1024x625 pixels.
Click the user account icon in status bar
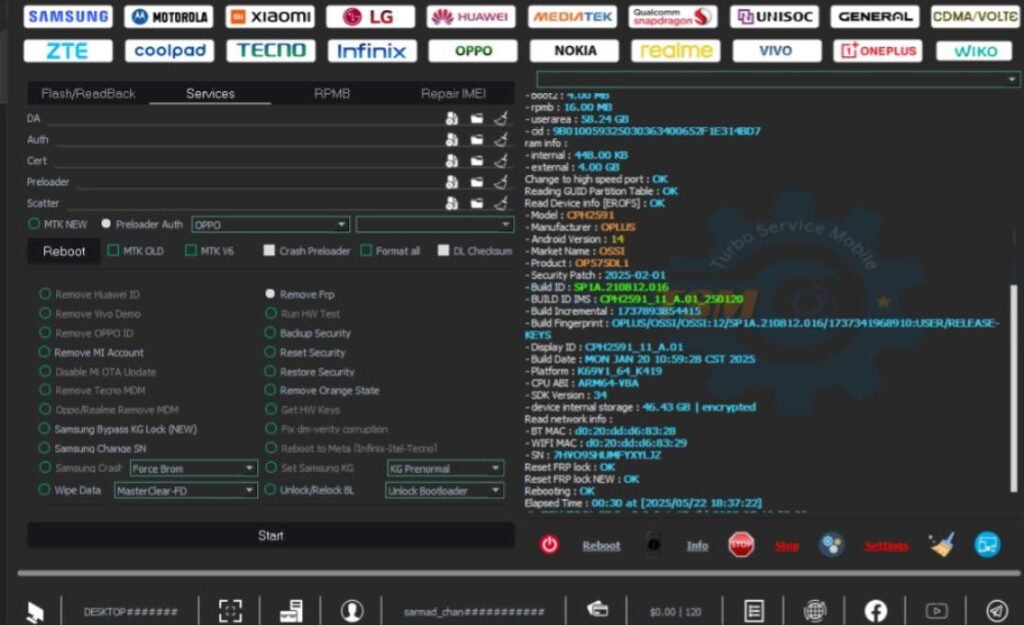pos(352,611)
